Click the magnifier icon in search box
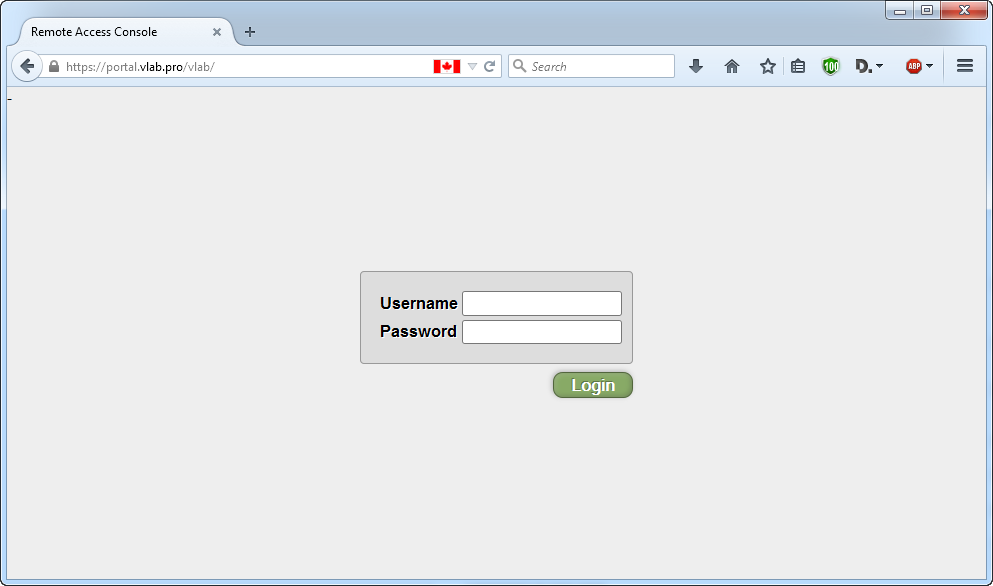Viewport: 993px width, 586px height. click(519, 66)
